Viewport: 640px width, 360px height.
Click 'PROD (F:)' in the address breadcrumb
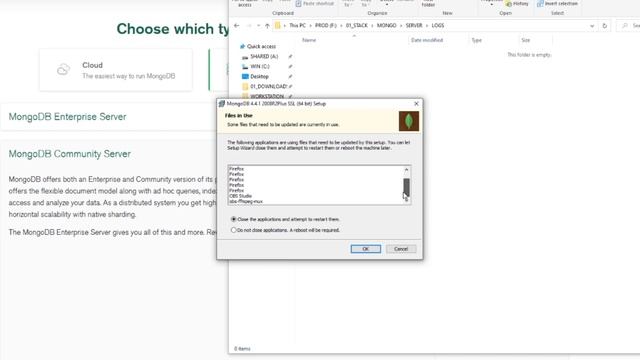coord(326,25)
